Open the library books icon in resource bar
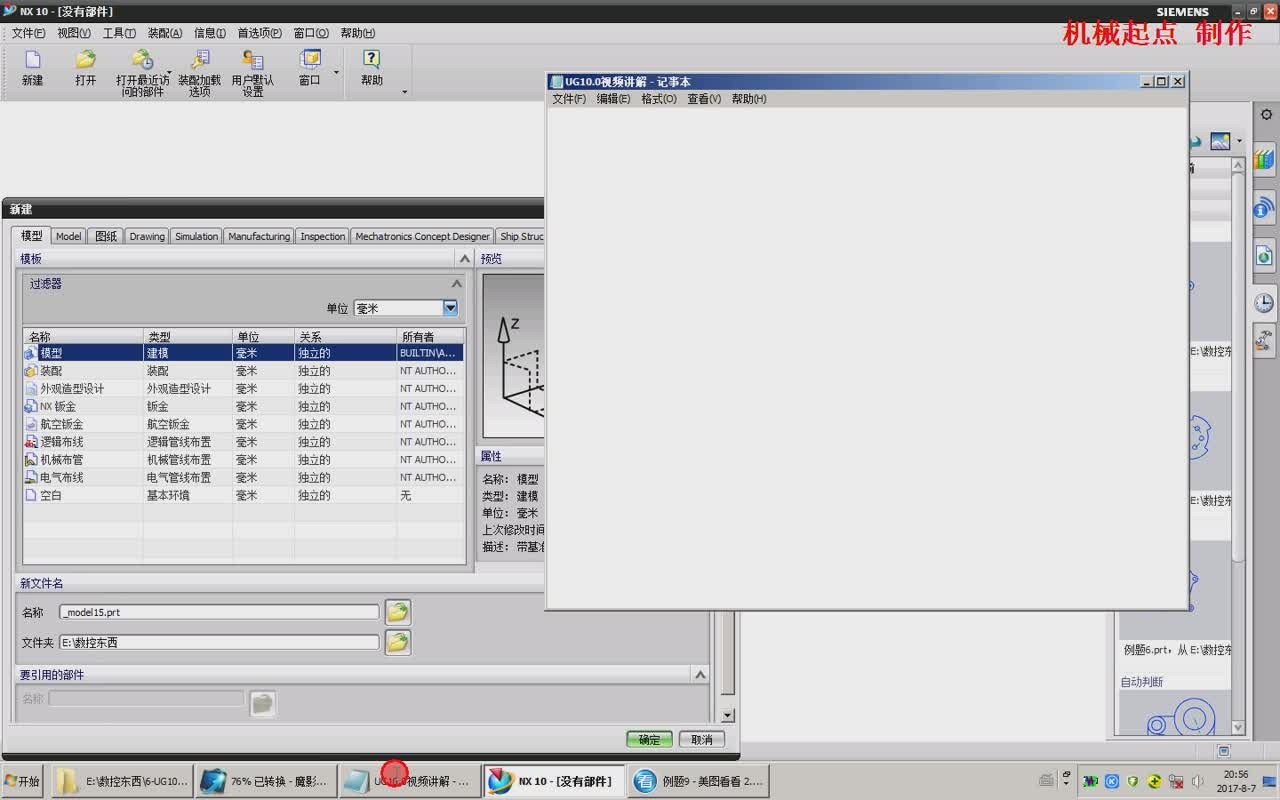Image resolution: width=1280 pixels, height=800 pixels. (x=1264, y=159)
